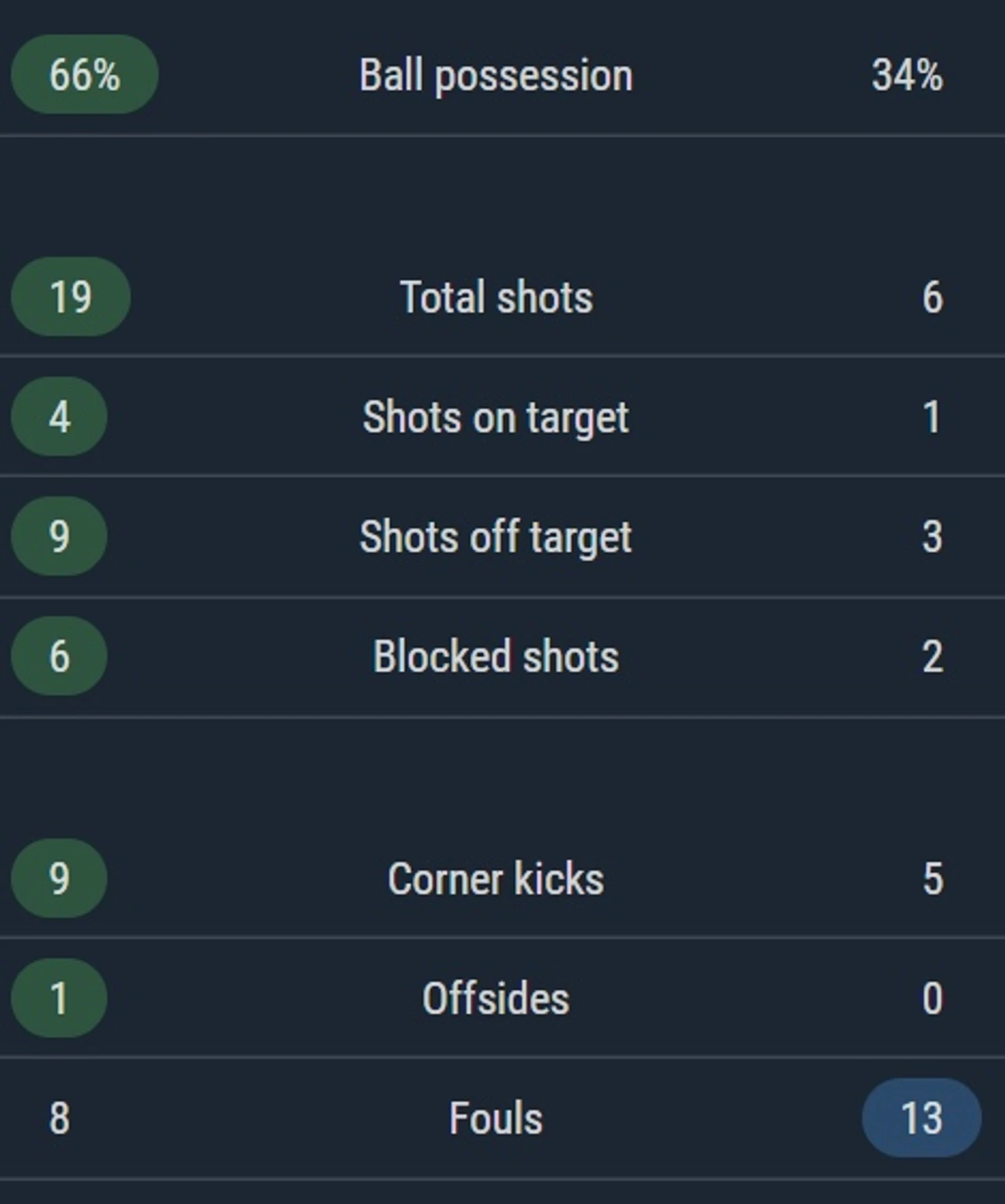Screen dimensions: 1005x1204
Task: Select the Offsides label
Action: [x=496, y=999]
